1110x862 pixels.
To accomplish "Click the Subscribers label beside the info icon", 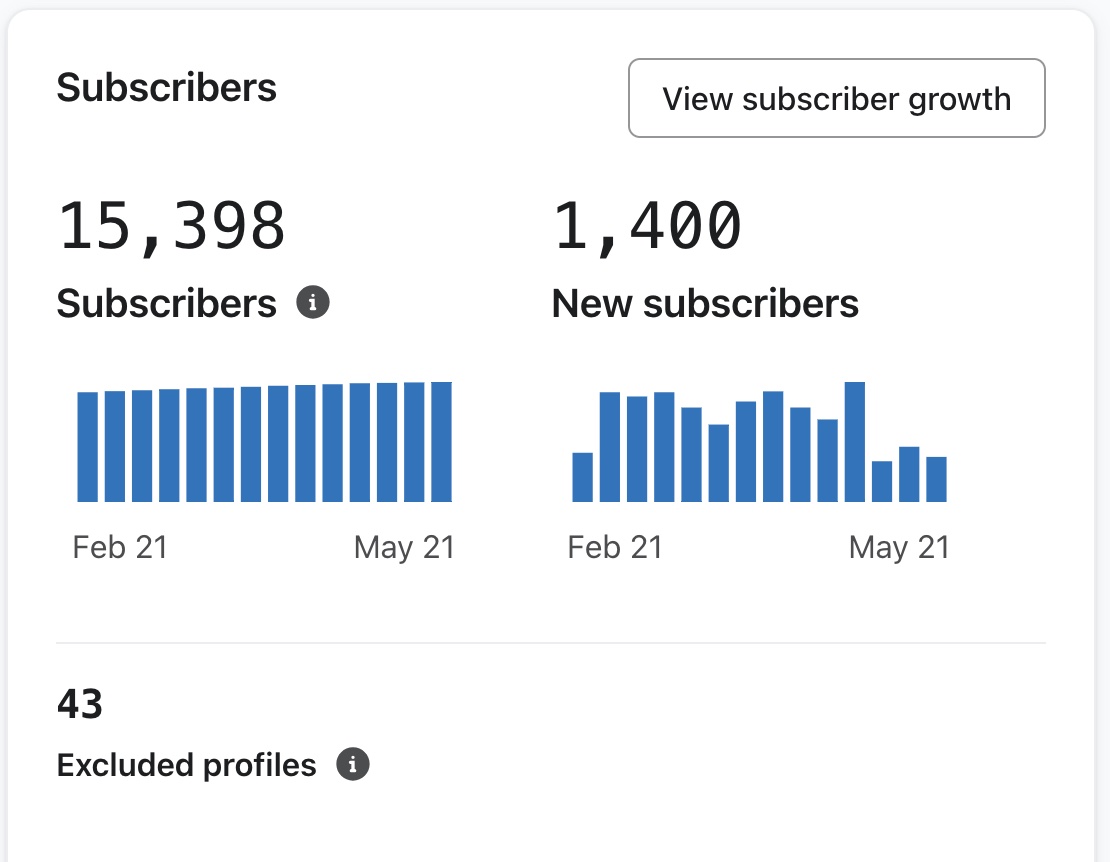I will 166,304.
